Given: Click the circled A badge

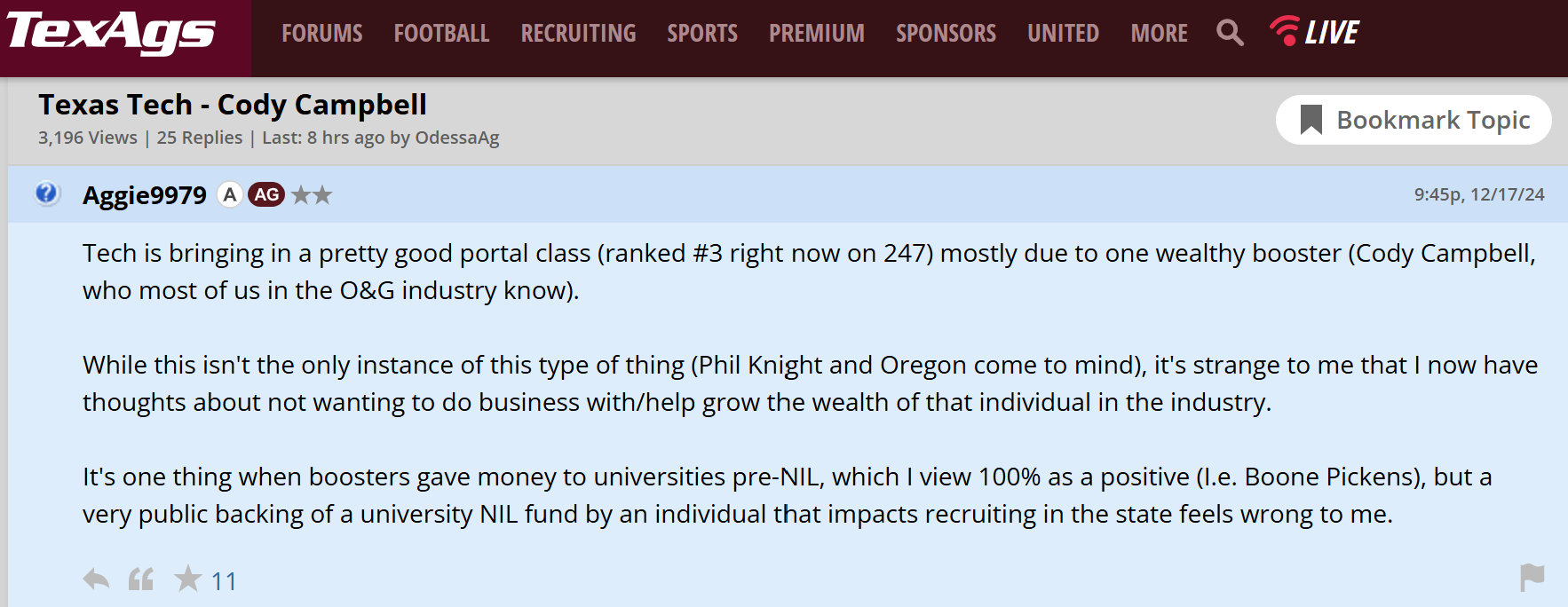Looking at the screenshot, I should coord(230,194).
